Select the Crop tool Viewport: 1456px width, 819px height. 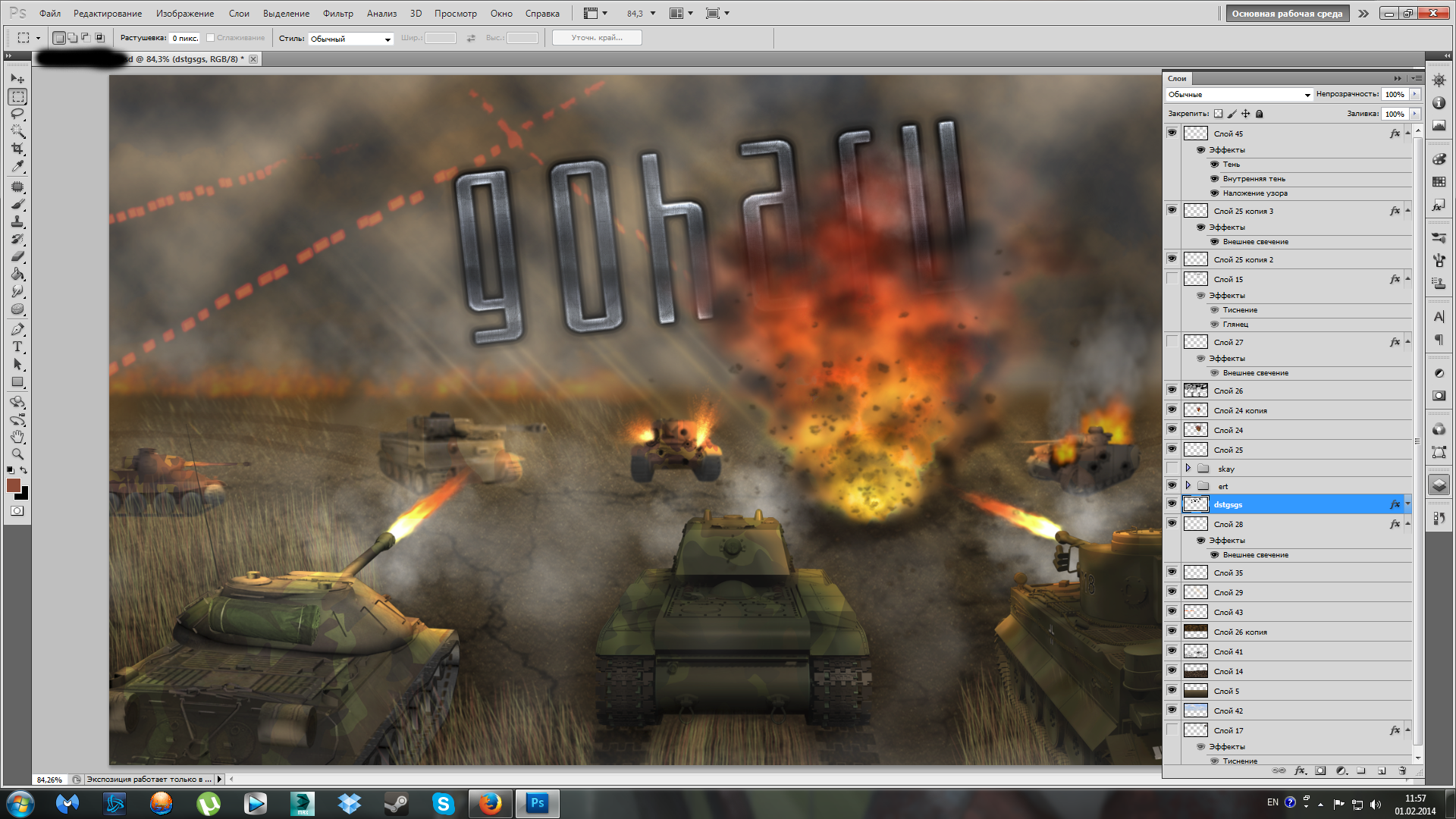point(17,149)
